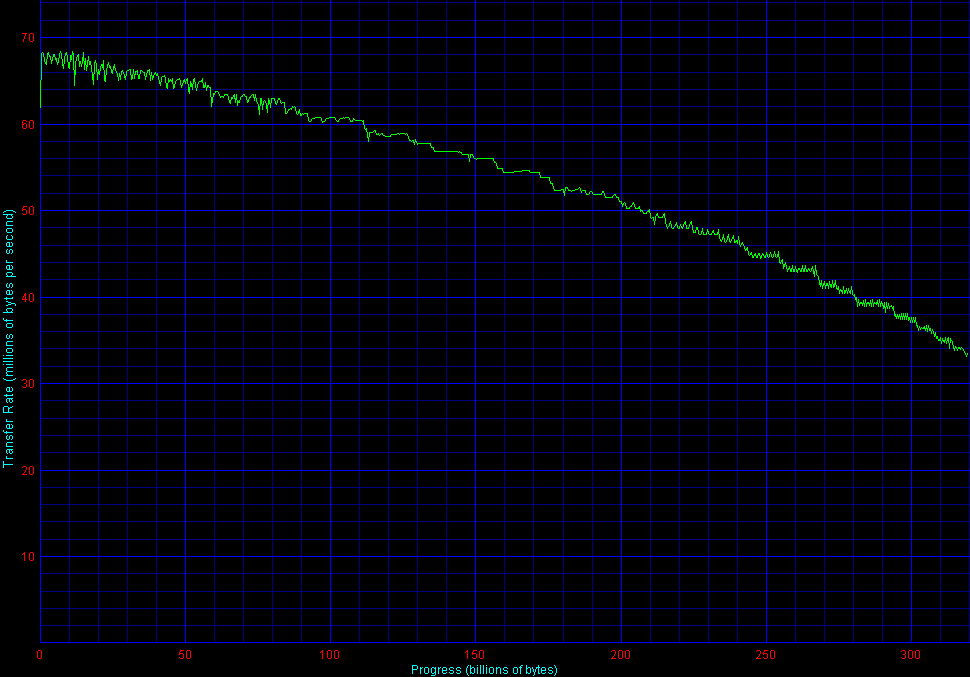Select the y-axis value 50
The width and height of the screenshot is (970, 677).
(x=28, y=211)
